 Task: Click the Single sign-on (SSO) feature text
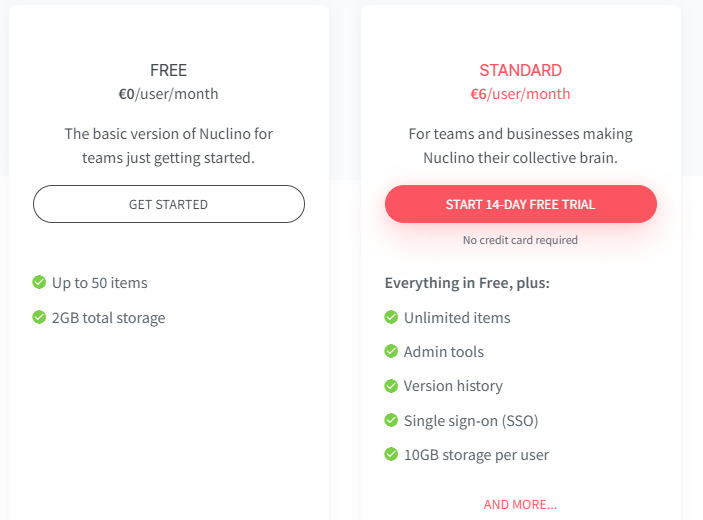click(x=471, y=421)
